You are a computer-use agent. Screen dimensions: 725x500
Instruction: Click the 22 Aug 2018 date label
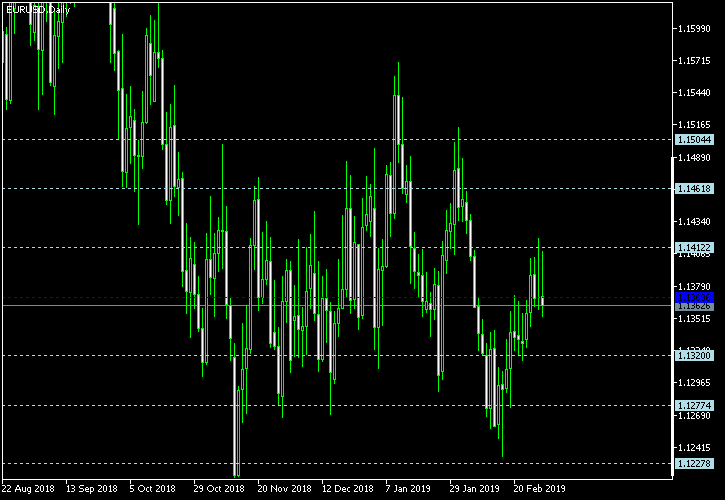[28, 488]
